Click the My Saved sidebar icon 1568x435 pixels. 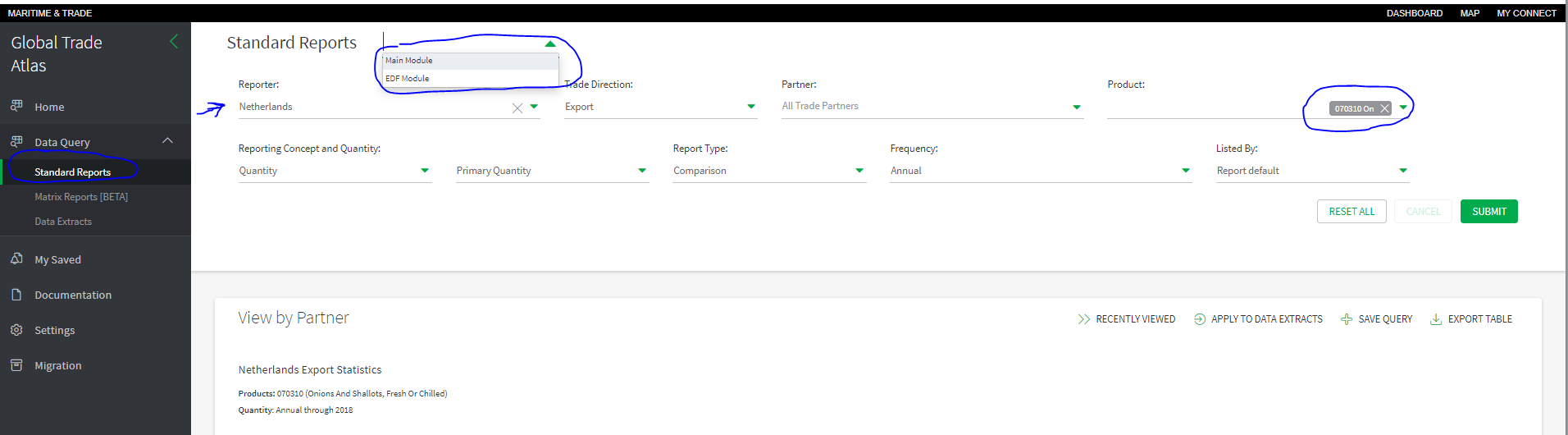16,259
